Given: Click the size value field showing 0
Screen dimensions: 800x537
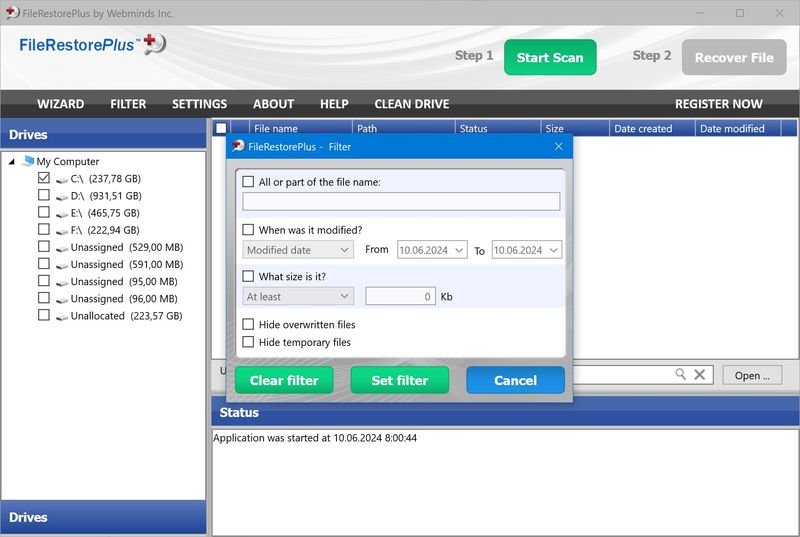Looking at the screenshot, I should click(x=400, y=296).
